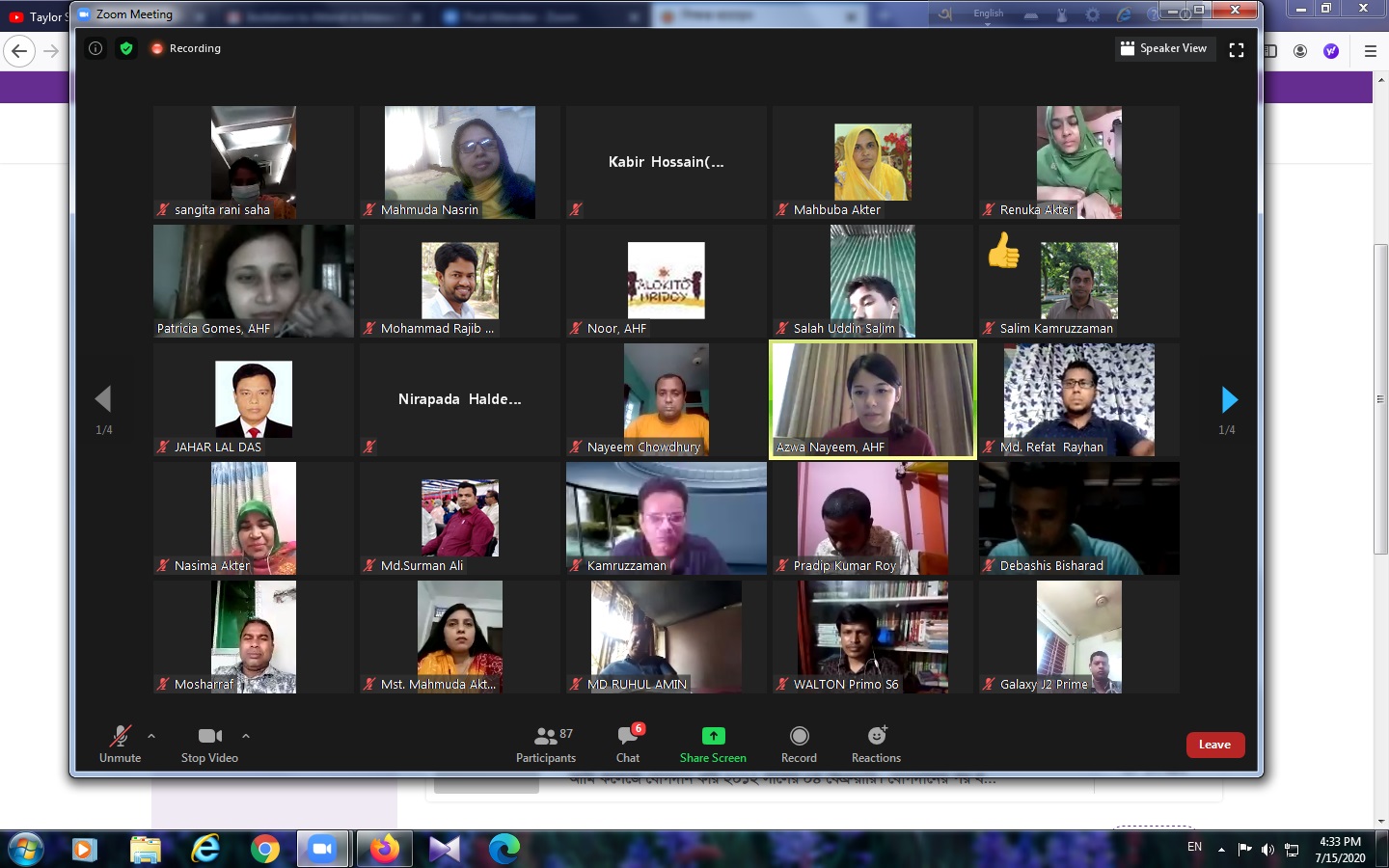The image size is (1389, 868).
Task: Go to the previous gallery page arrow
Action: (x=103, y=399)
